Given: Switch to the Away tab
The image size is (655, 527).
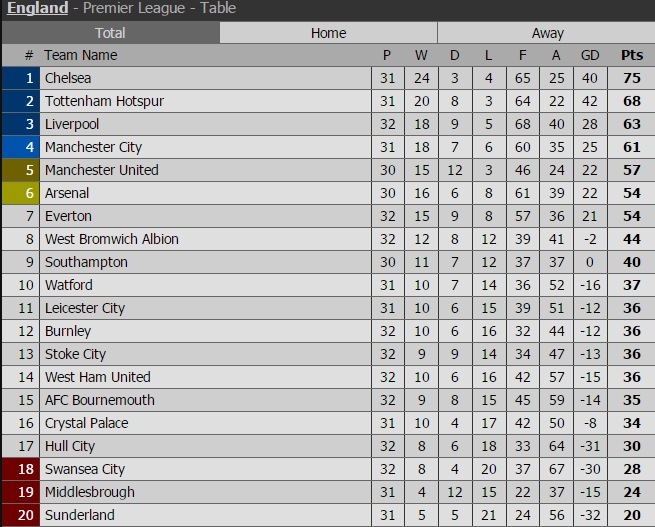Looking at the screenshot, I should [x=547, y=33].
